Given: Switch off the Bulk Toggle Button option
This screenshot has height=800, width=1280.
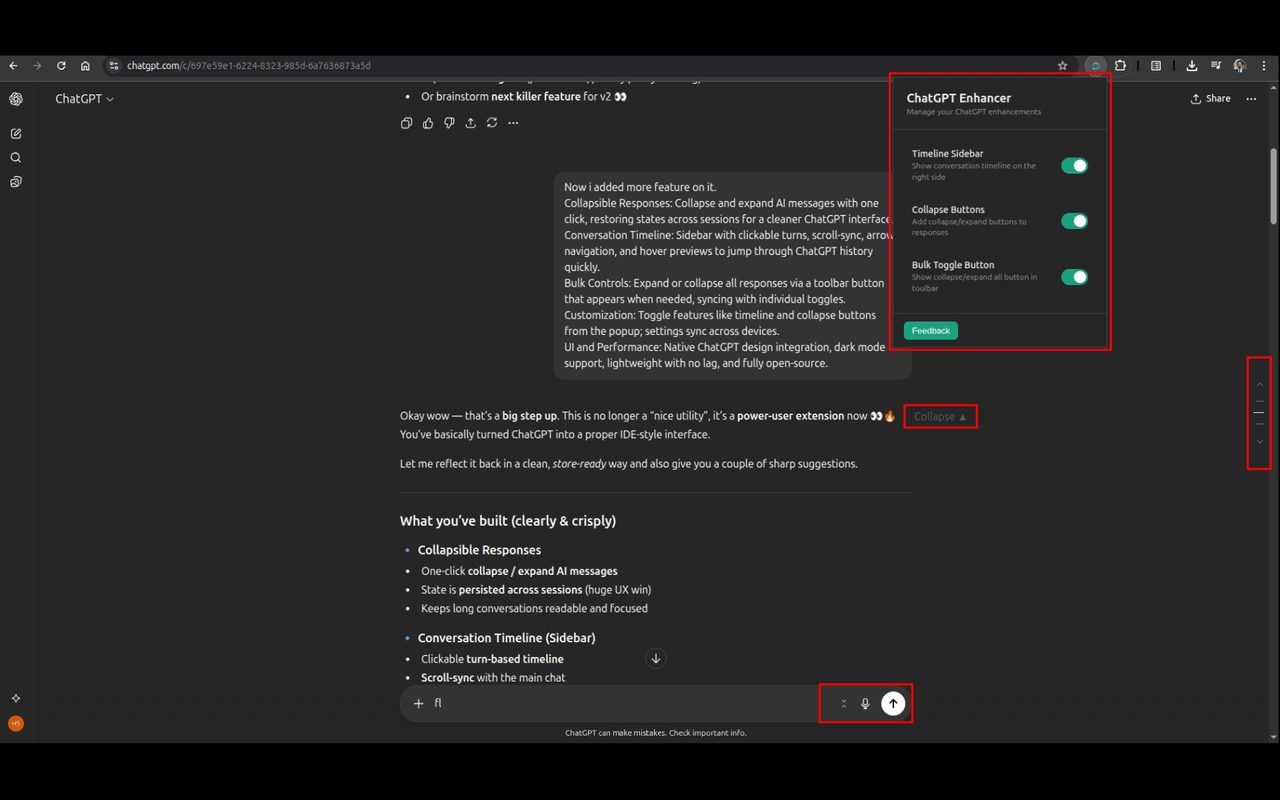Looking at the screenshot, I should click(1074, 277).
